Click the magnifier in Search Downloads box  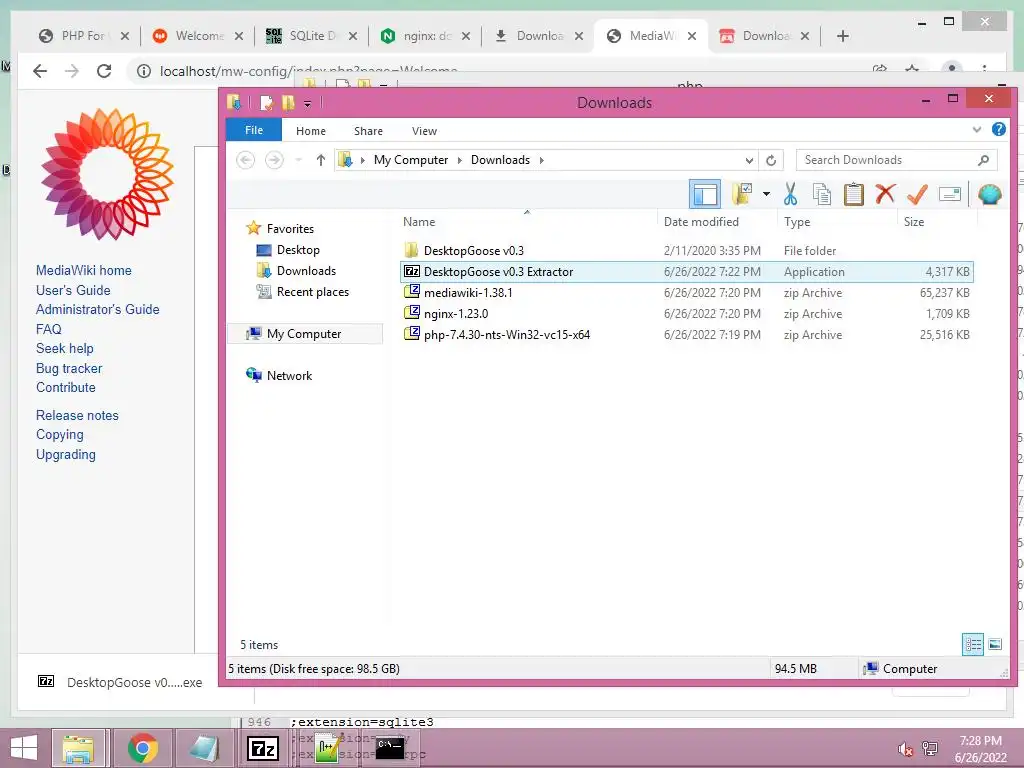tap(984, 160)
